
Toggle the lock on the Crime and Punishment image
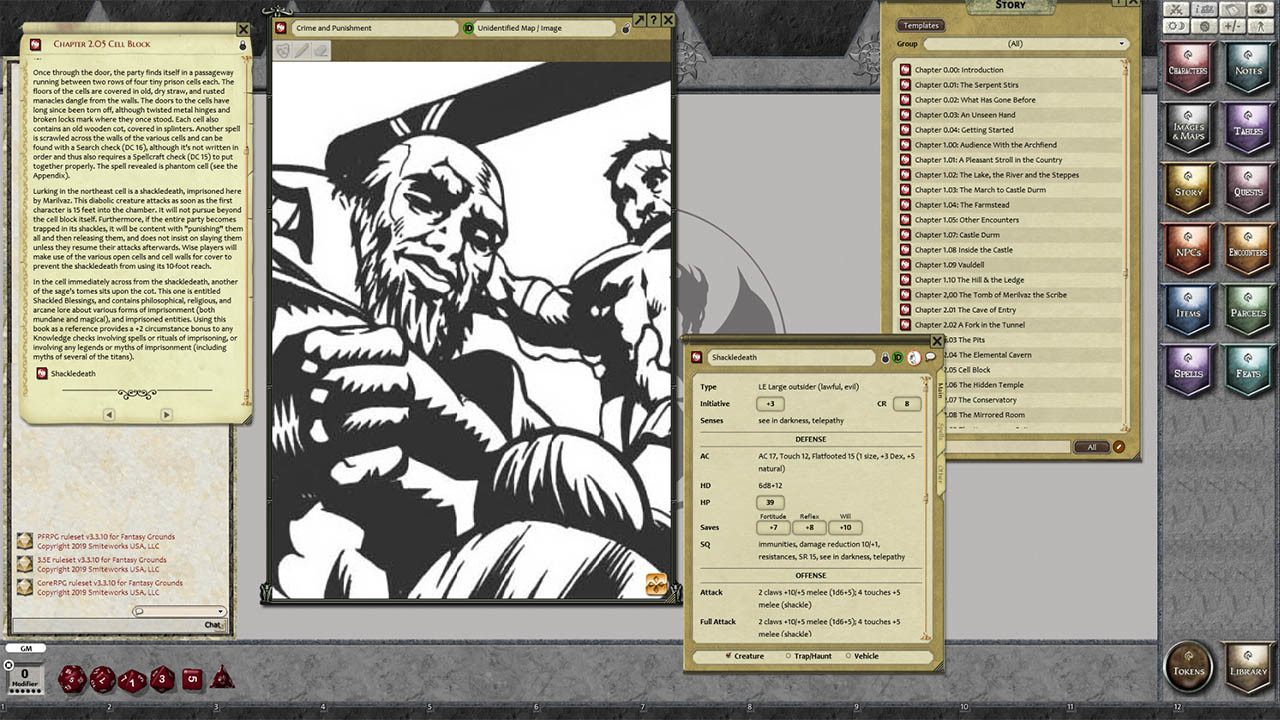[624, 29]
